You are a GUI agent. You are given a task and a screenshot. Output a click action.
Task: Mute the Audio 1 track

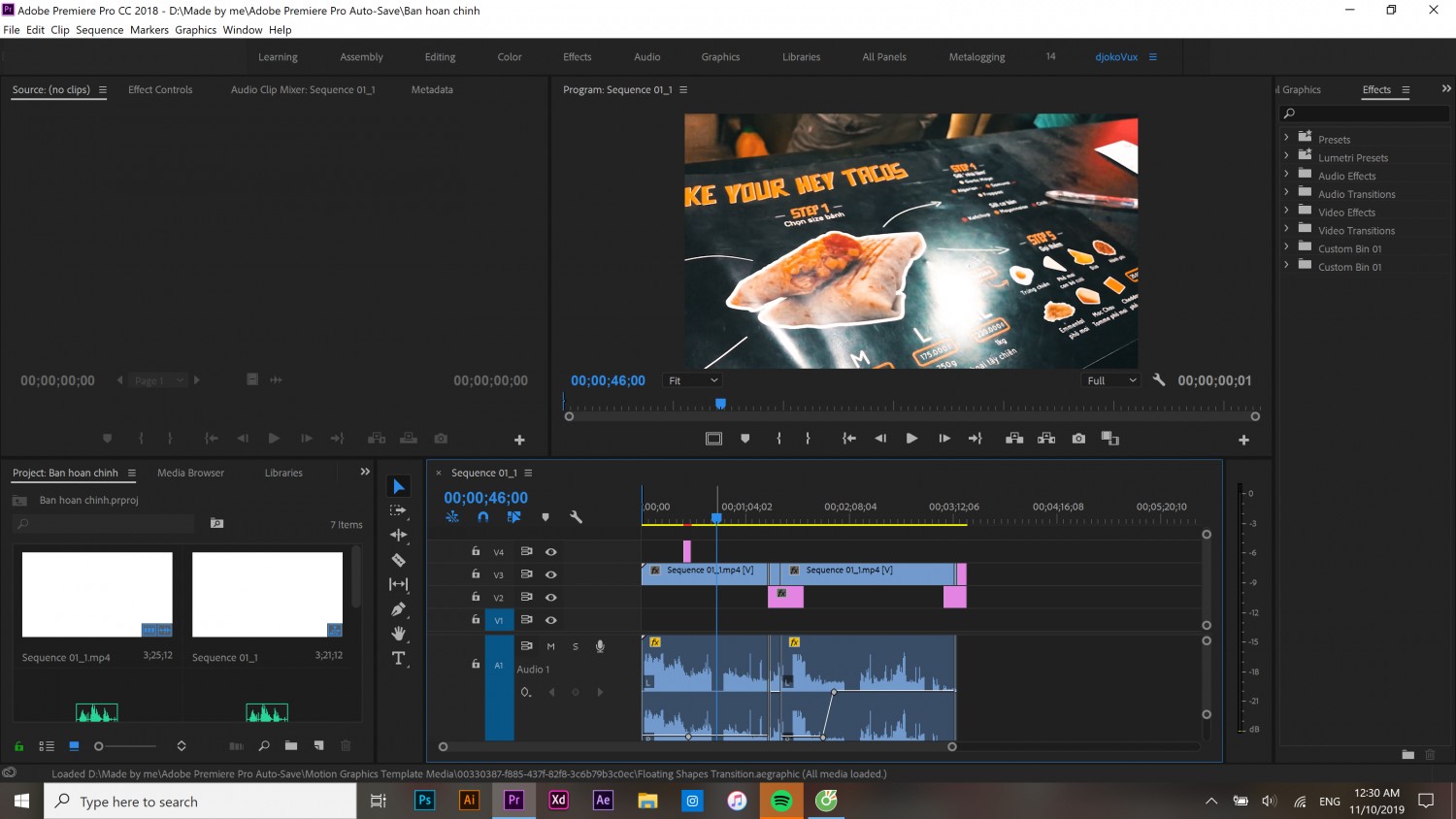click(x=550, y=646)
